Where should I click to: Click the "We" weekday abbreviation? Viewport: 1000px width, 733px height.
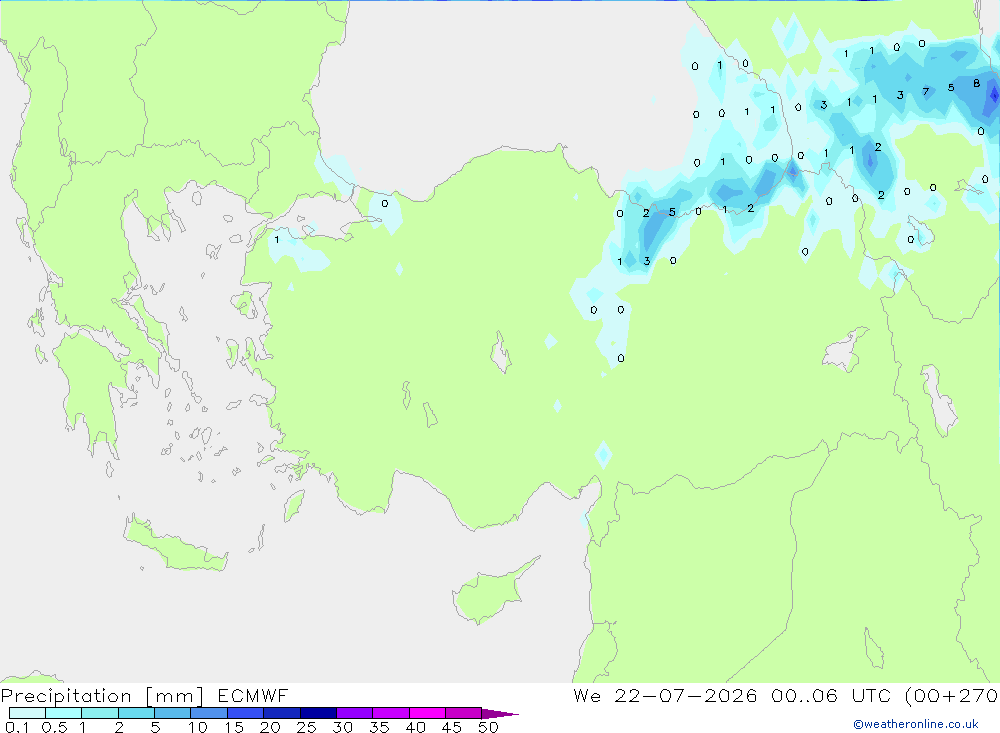(587, 695)
